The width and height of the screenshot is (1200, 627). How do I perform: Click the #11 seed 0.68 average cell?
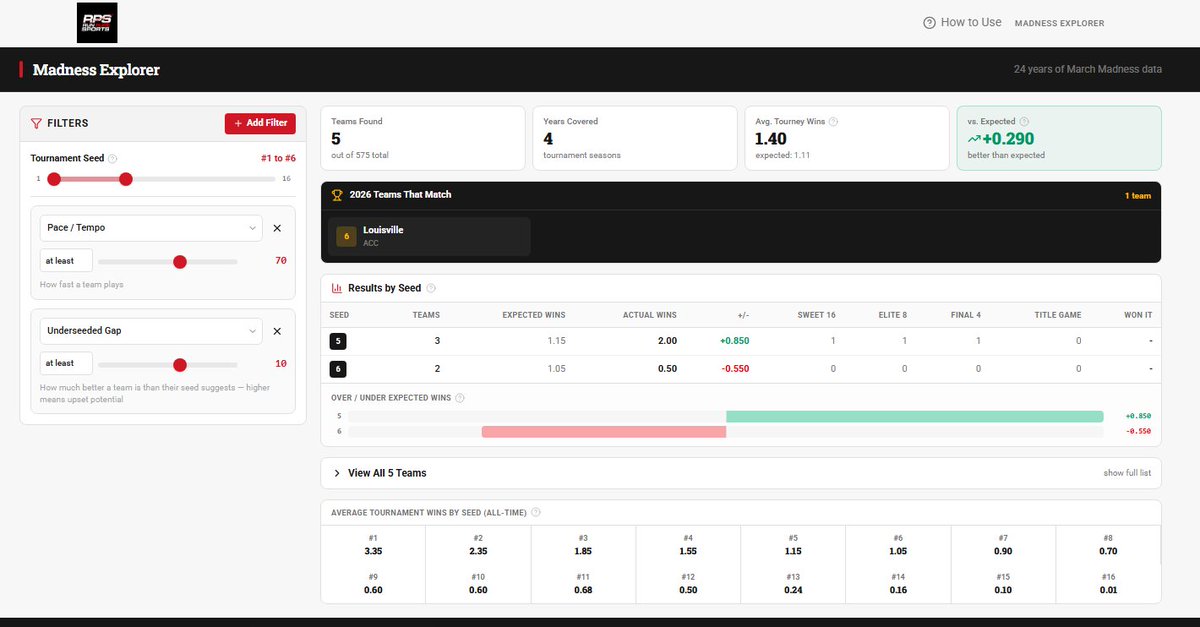tap(583, 584)
